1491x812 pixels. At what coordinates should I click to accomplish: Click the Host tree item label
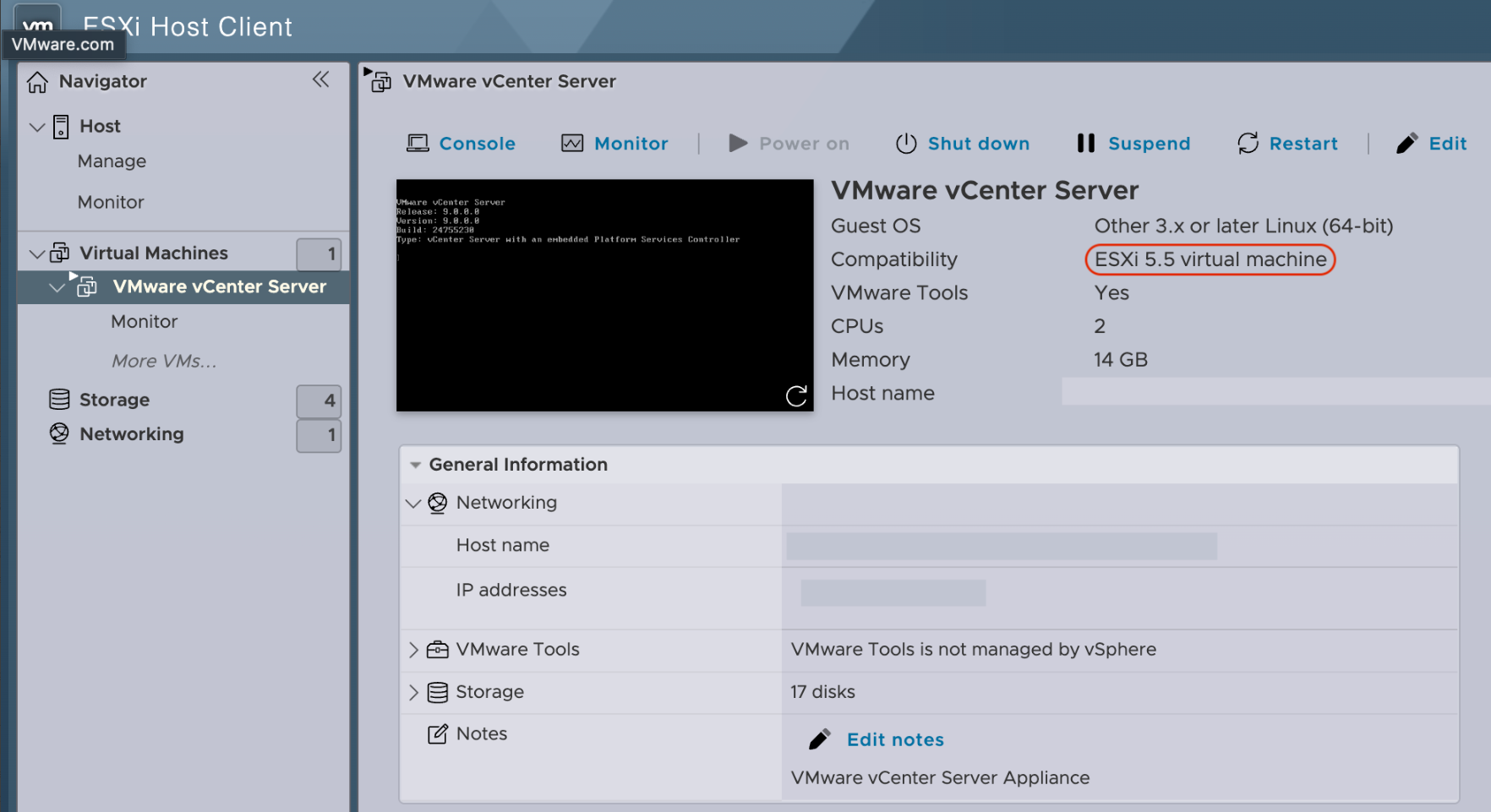pos(100,126)
